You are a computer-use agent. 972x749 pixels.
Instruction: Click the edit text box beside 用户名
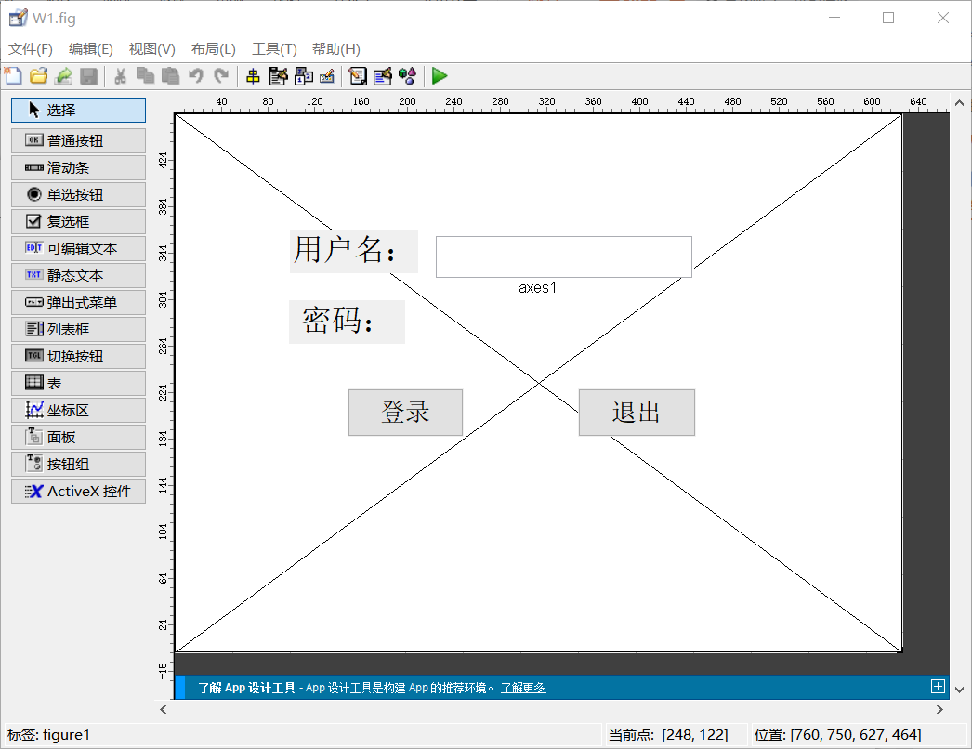[x=563, y=256]
